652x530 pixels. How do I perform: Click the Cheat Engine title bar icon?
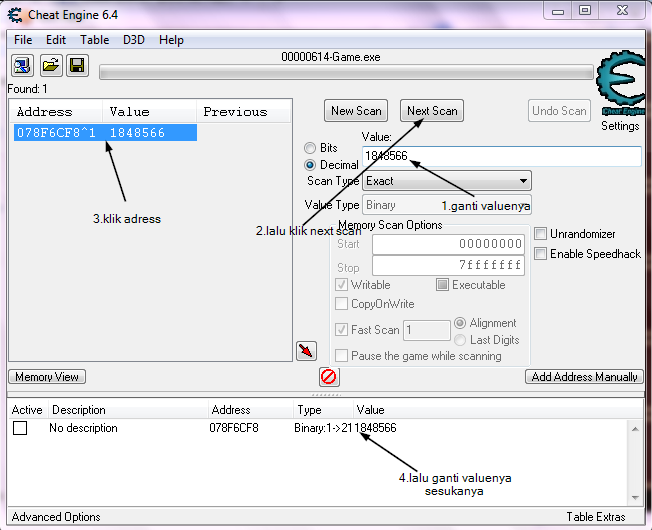15,15
